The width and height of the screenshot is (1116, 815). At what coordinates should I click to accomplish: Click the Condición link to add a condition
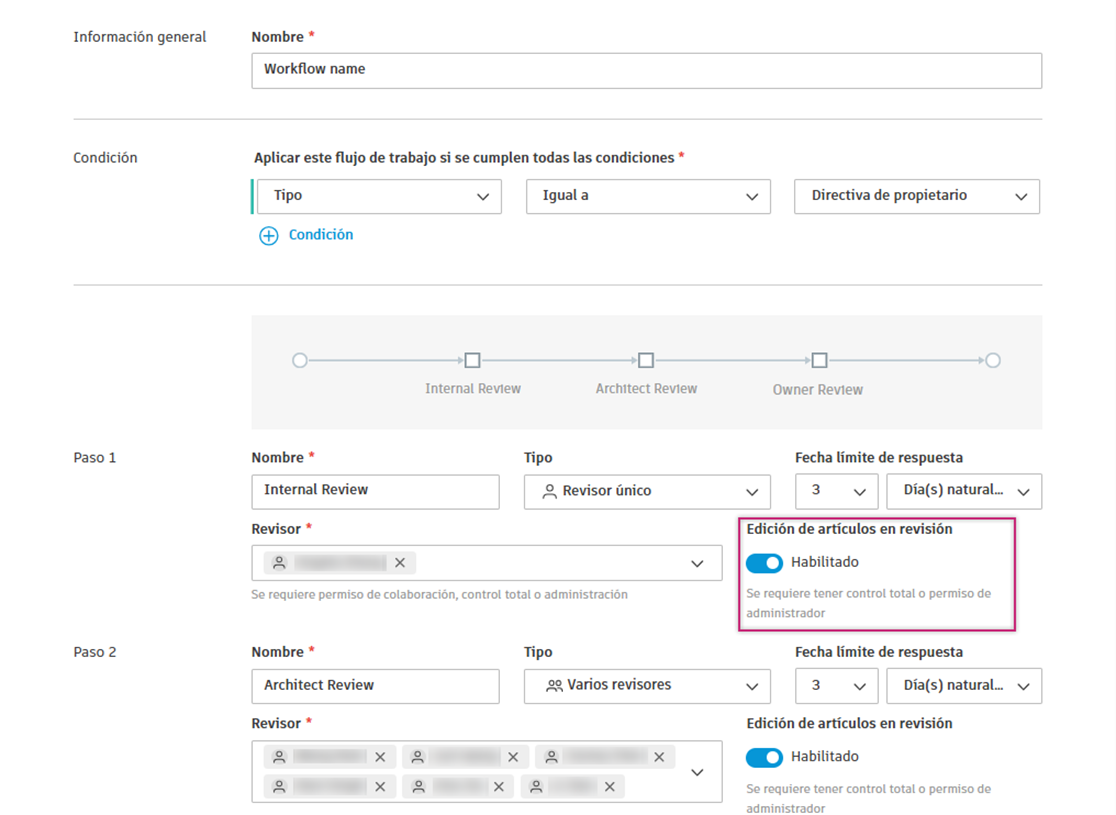(320, 234)
